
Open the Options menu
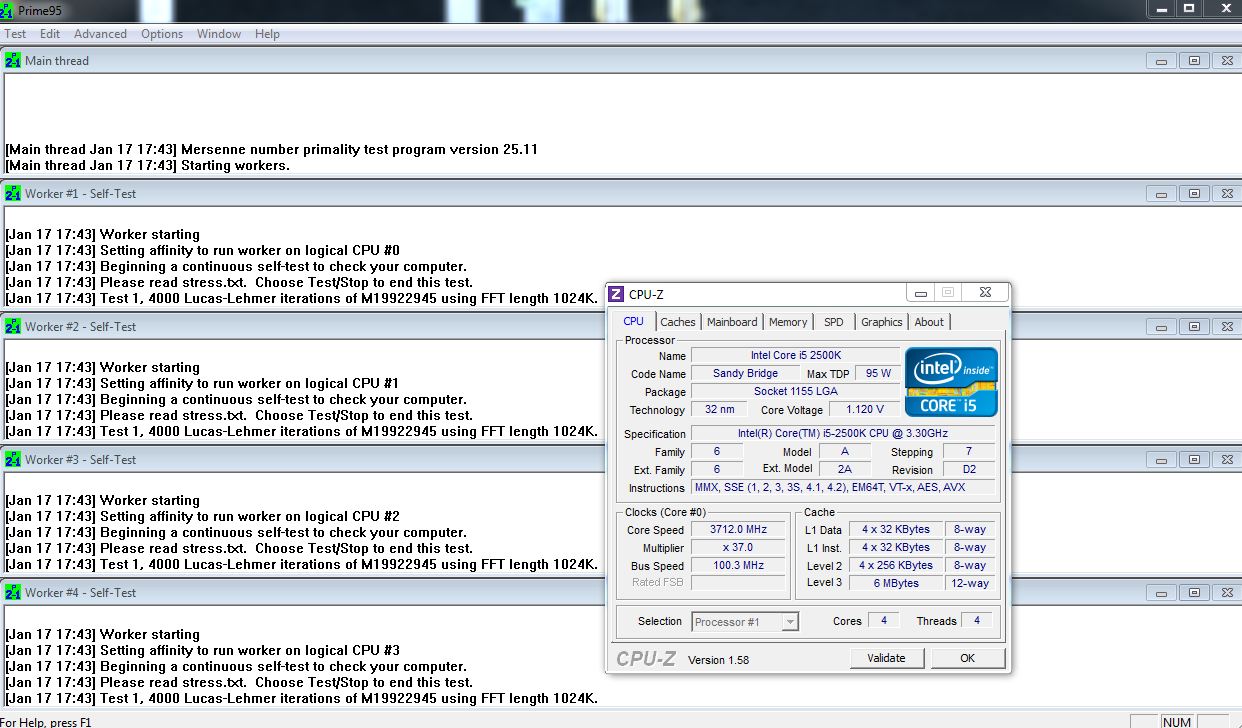coord(162,34)
